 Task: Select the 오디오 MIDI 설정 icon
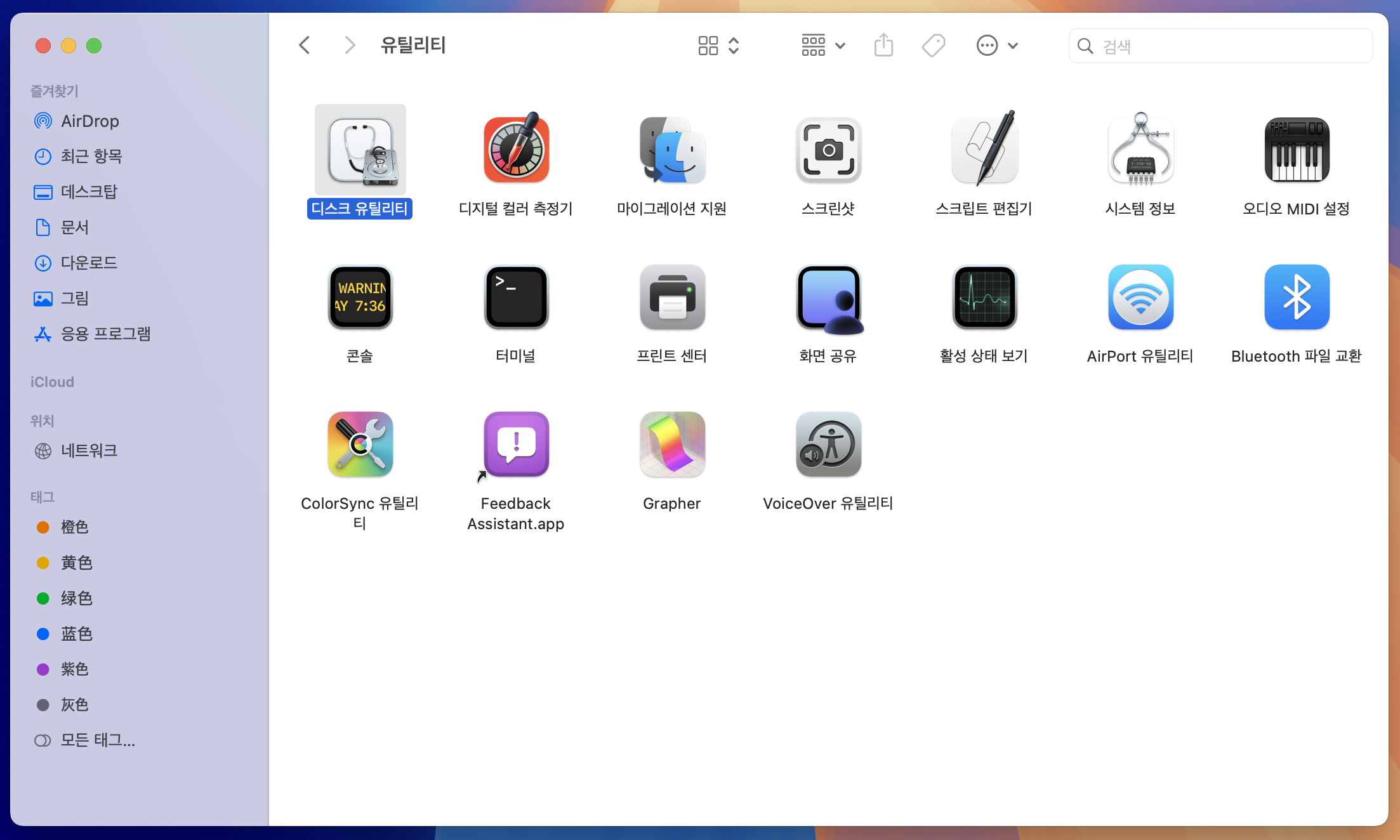point(1297,150)
